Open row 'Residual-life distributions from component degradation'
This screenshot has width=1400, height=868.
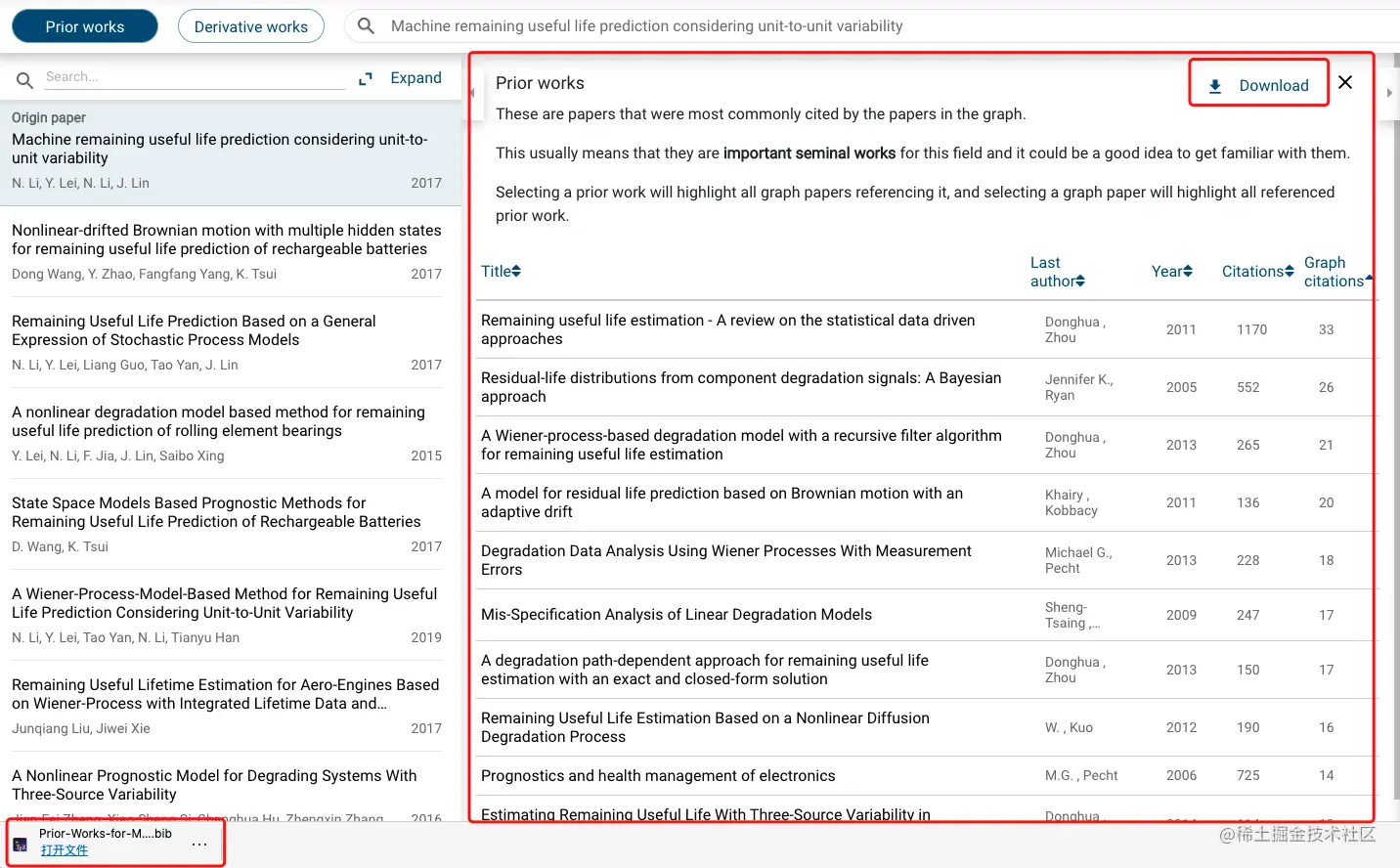coord(924,387)
